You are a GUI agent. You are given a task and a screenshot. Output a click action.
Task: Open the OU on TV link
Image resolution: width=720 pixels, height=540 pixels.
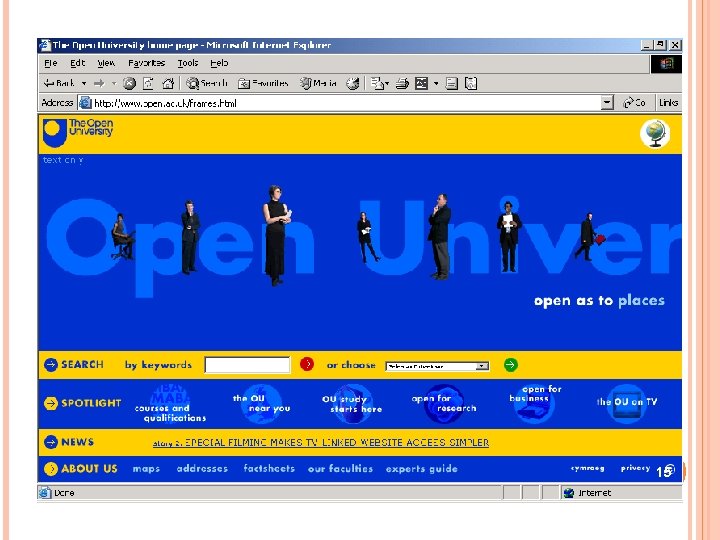coord(627,402)
